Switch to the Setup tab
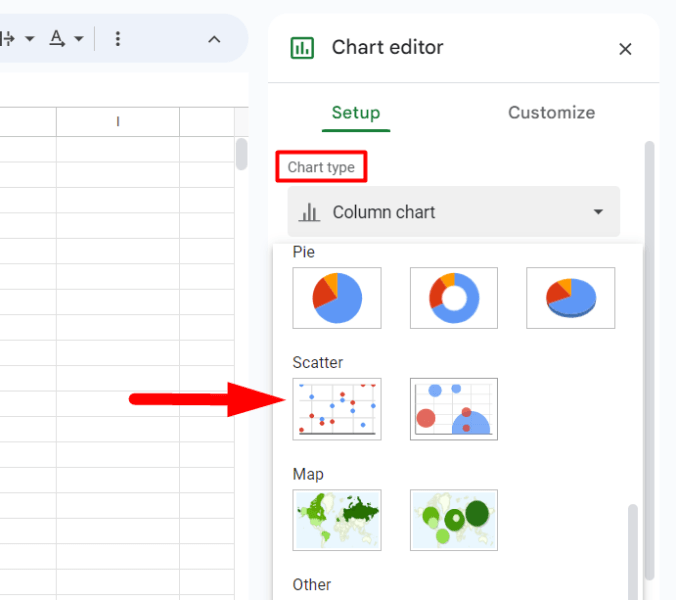This screenshot has height=600, width=676. click(356, 112)
